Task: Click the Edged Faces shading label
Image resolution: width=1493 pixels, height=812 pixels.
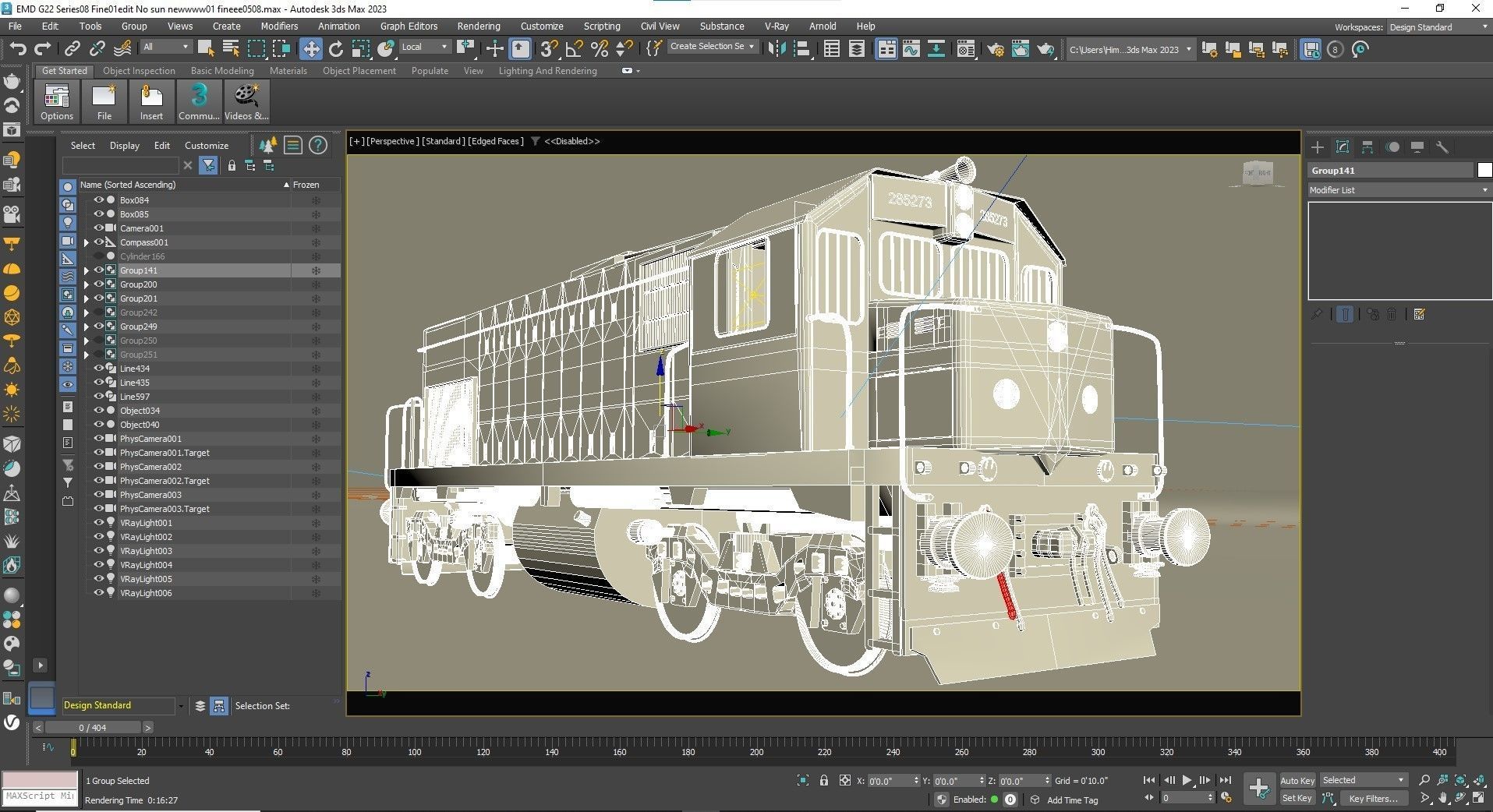Action: pos(496,141)
